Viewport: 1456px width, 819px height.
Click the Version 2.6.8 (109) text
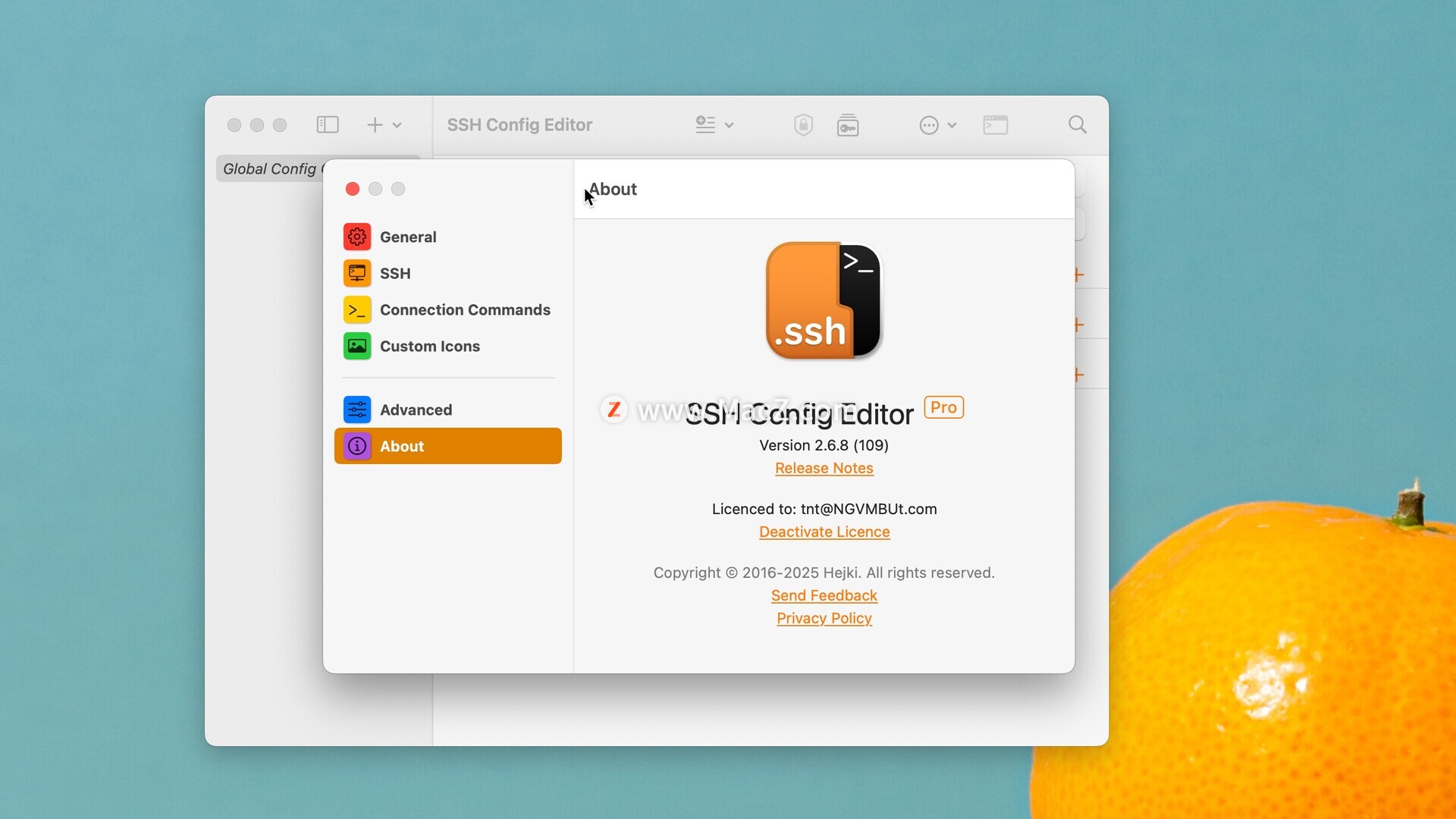(824, 445)
